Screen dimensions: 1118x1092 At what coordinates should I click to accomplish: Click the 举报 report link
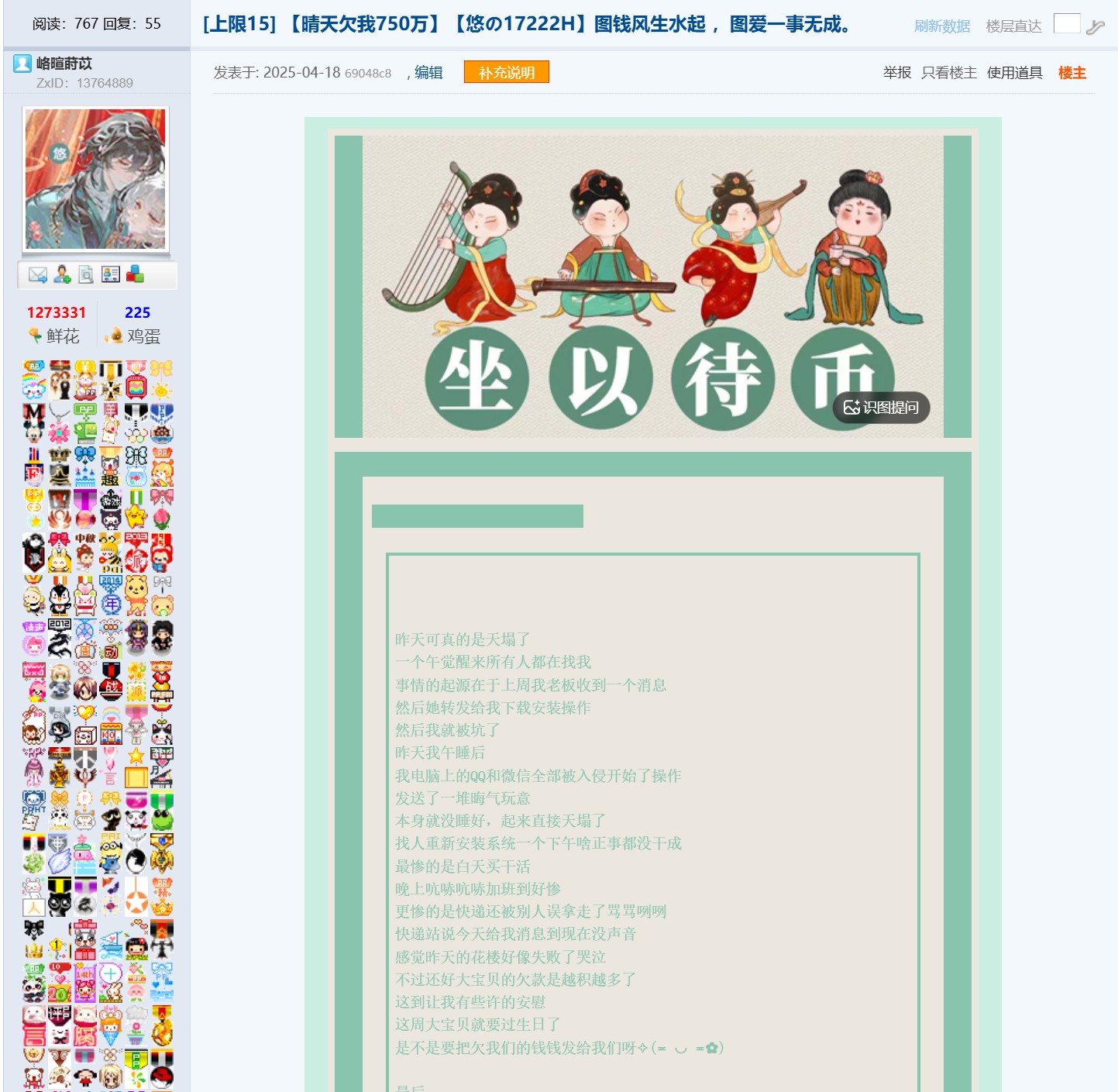(897, 72)
